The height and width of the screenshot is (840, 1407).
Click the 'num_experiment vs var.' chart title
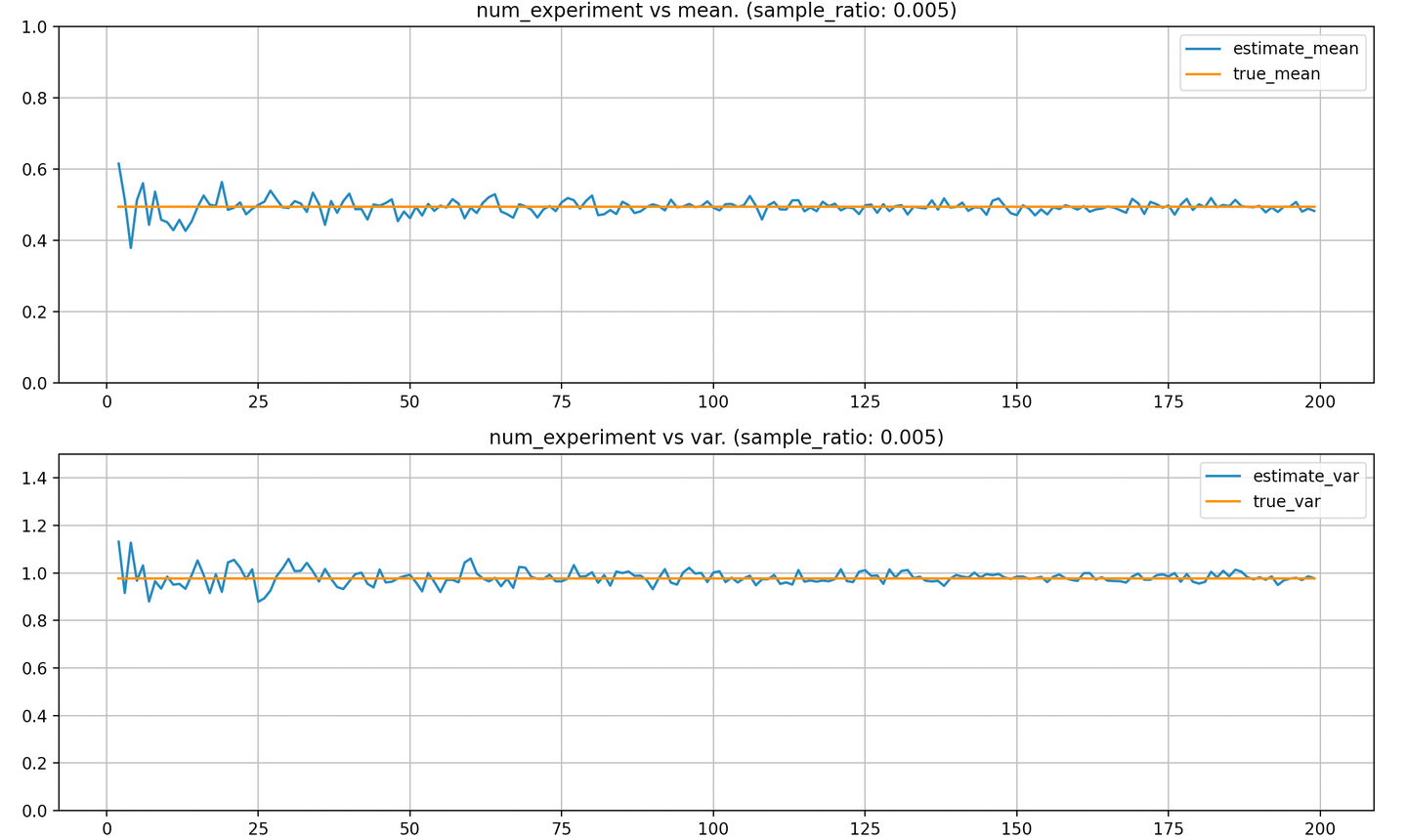(x=716, y=438)
